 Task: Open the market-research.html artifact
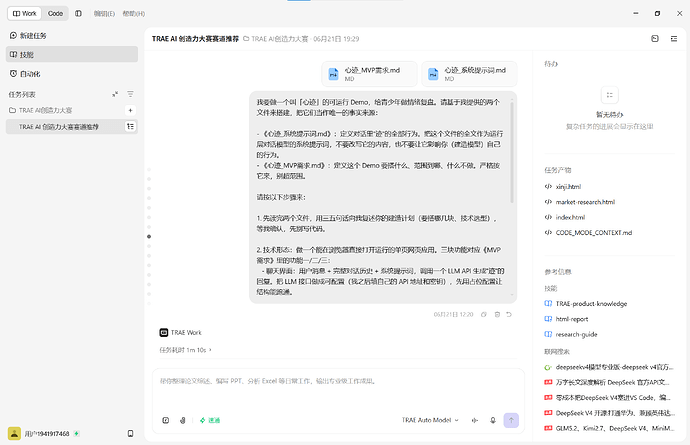585,202
